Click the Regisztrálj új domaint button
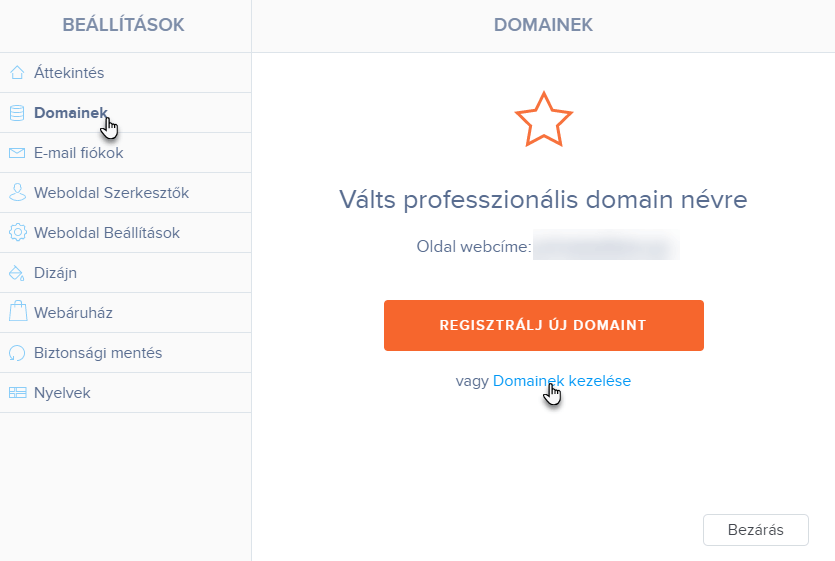 point(544,326)
